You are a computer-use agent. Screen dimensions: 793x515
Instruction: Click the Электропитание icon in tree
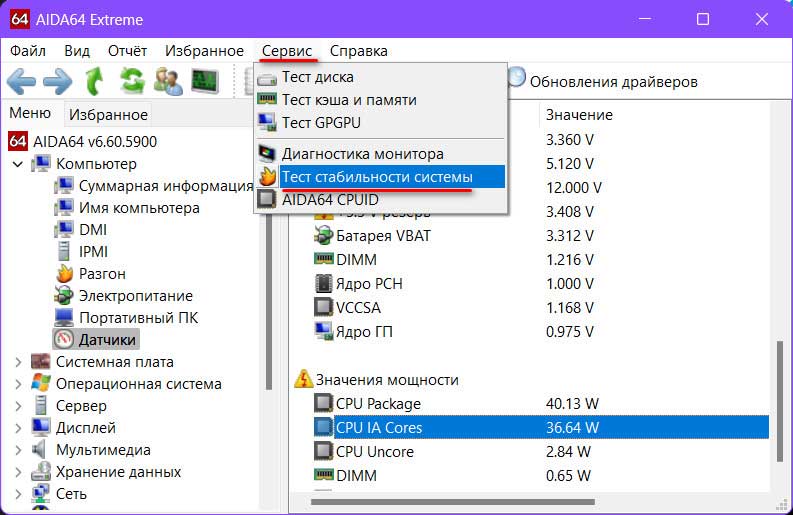point(65,295)
